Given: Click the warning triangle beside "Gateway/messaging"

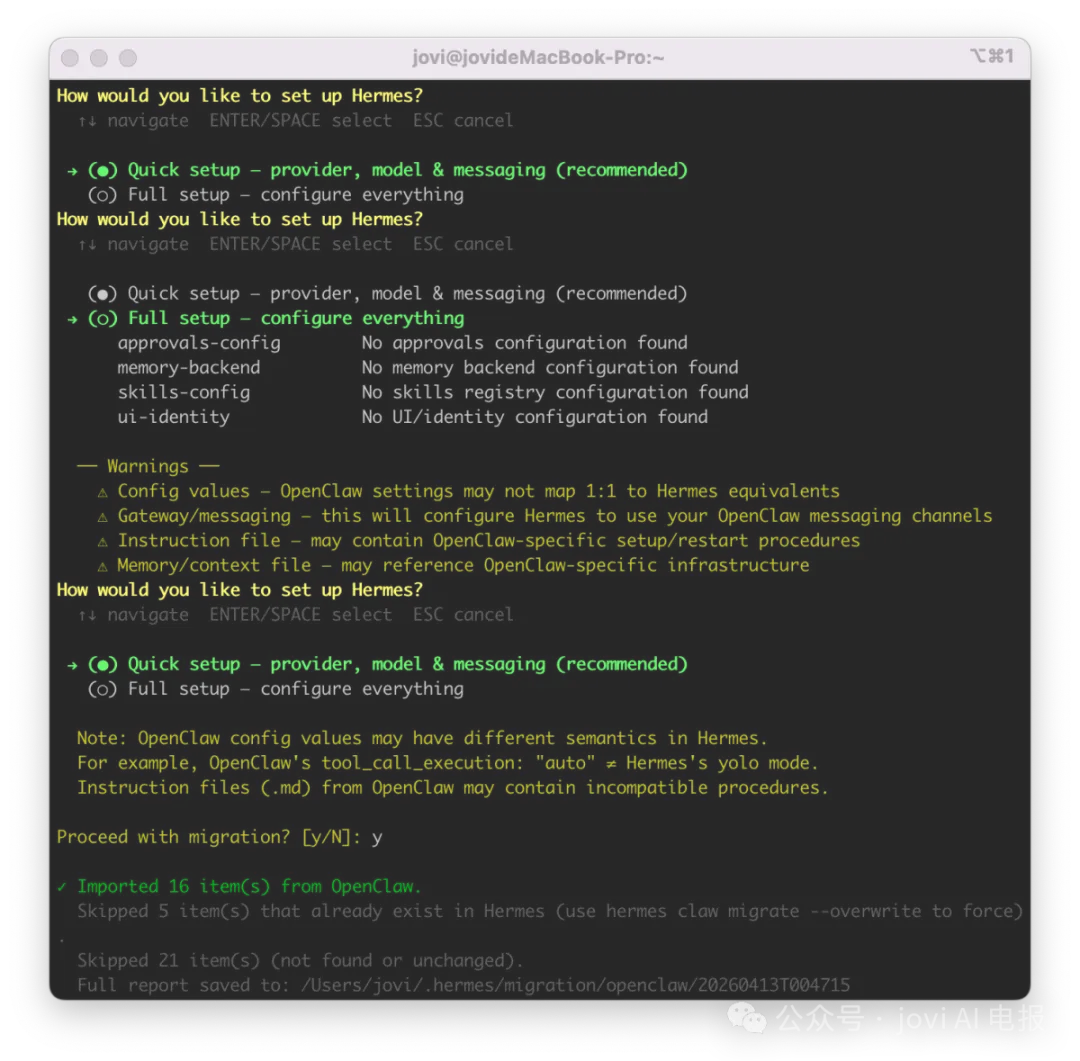Looking at the screenshot, I should [x=103, y=518].
